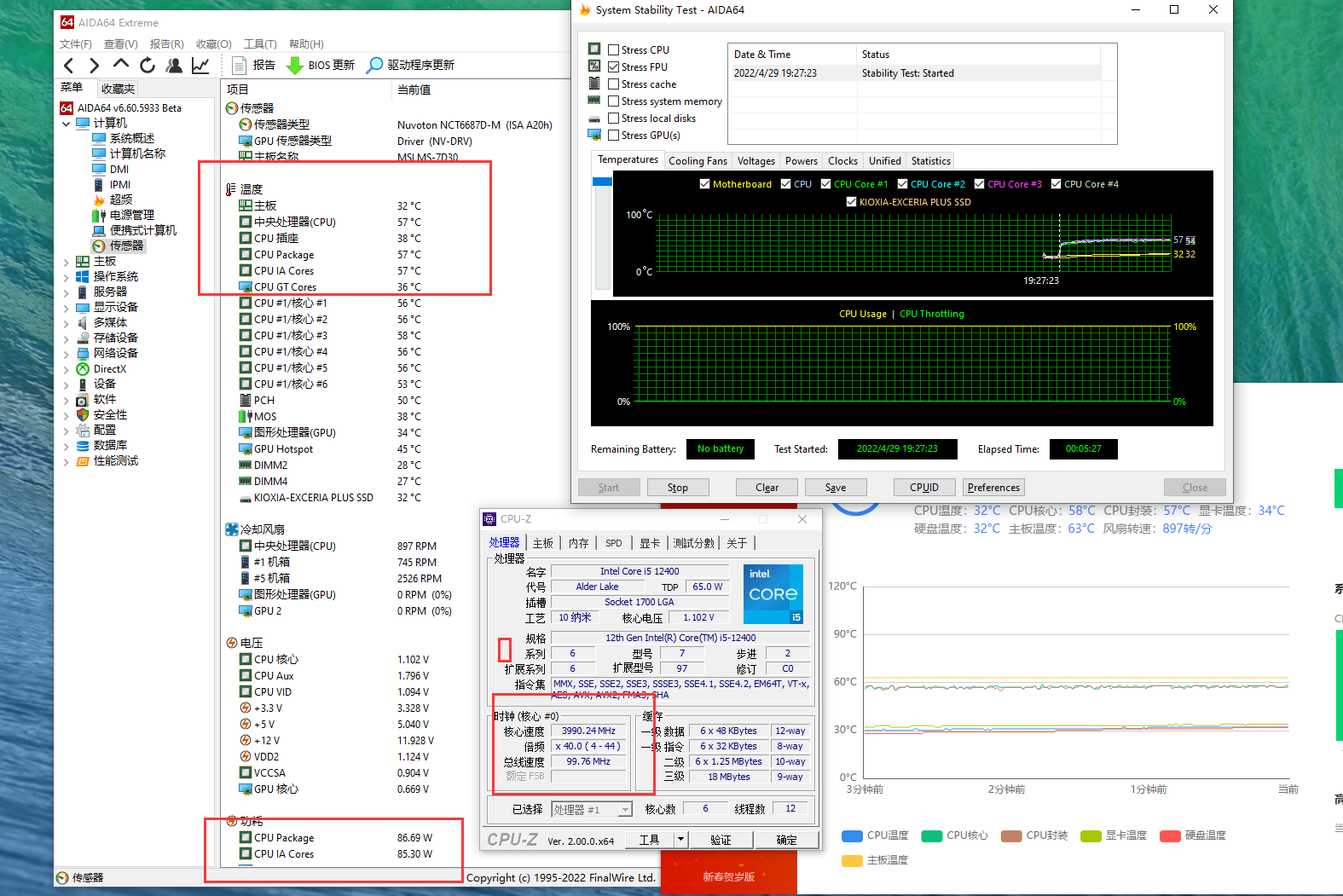Select 电源管理 in the AIDA64 tree
Image resolution: width=1343 pixels, height=896 pixels.
click(x=131, y=215)
